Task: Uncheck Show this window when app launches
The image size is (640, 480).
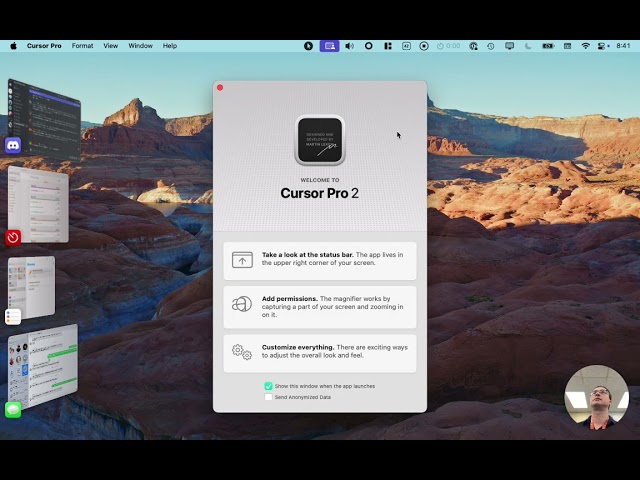Action: (269, 386)
